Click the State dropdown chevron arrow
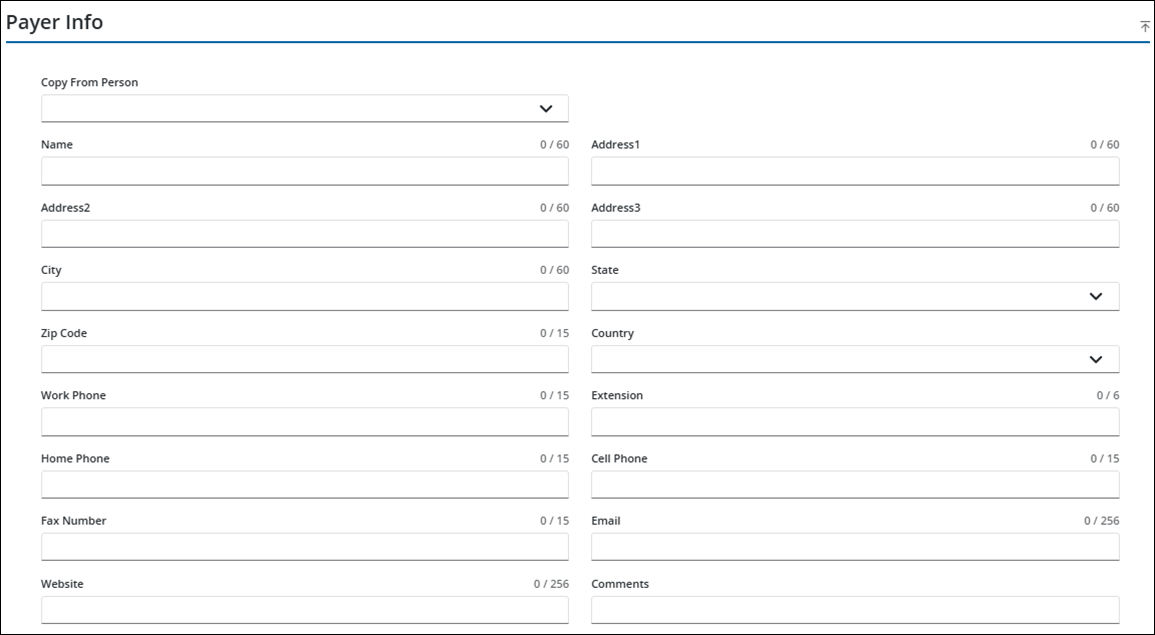The image size is (1155, 635). click(1096, 296)
